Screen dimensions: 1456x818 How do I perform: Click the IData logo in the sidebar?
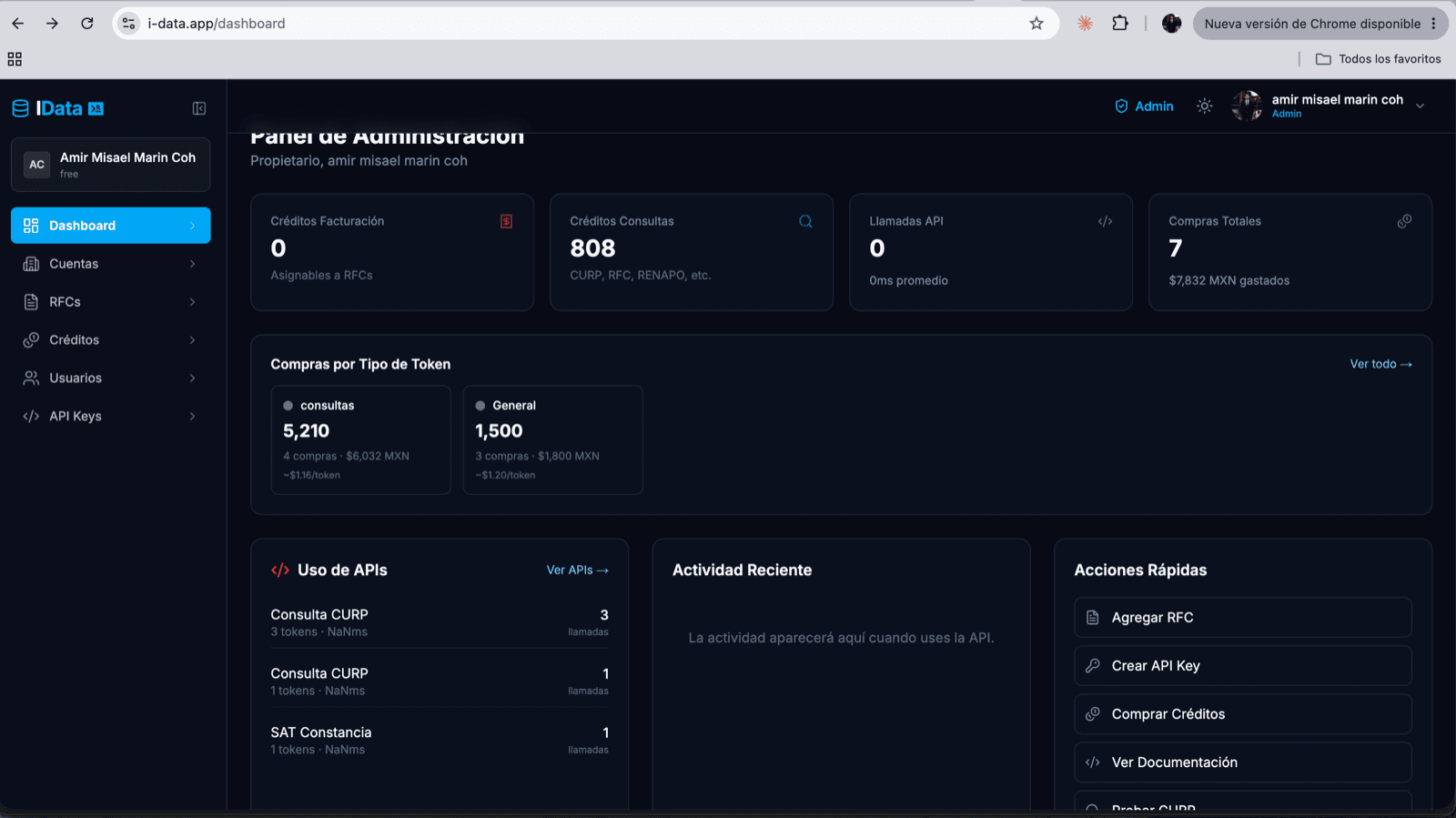coord(58,108)
